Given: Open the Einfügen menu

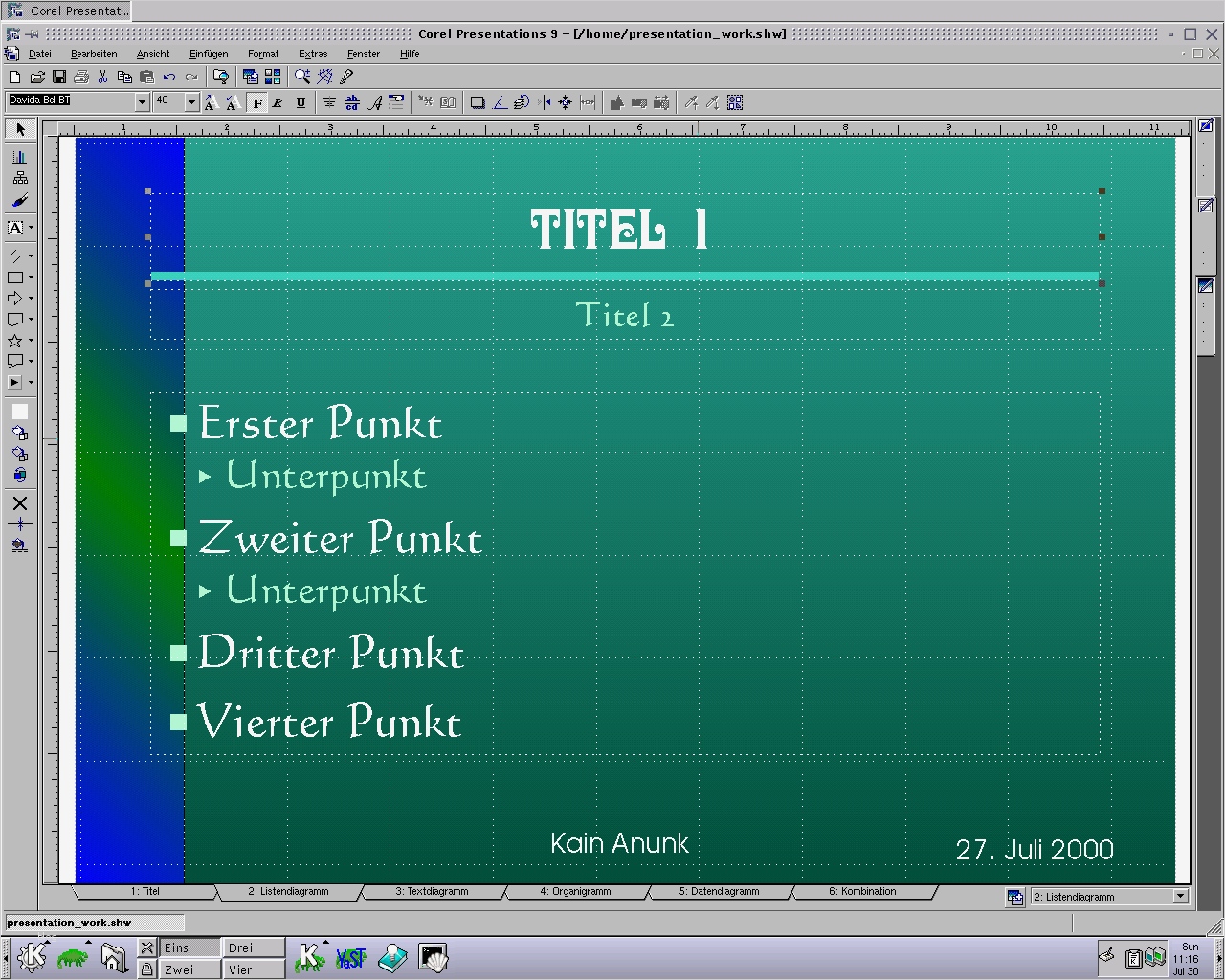Looking at the screenshot, I should coord(209,55).
